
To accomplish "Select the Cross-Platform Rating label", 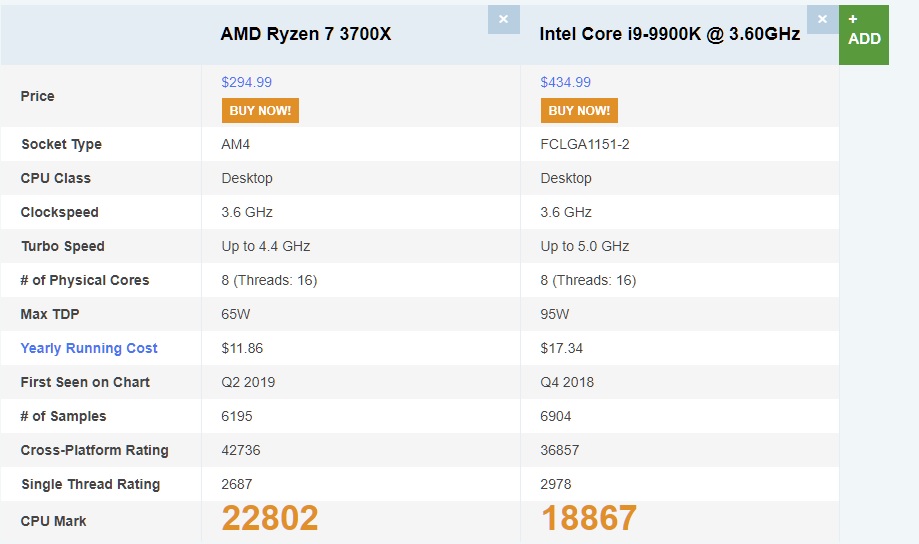I will pos(94,450).
